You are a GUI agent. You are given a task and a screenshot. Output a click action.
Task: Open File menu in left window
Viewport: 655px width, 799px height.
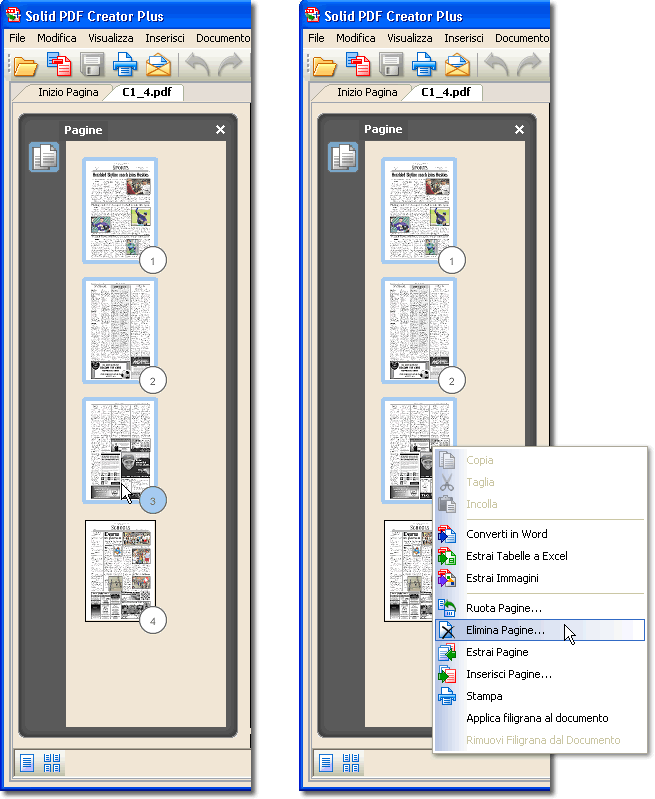coord(17,38)
